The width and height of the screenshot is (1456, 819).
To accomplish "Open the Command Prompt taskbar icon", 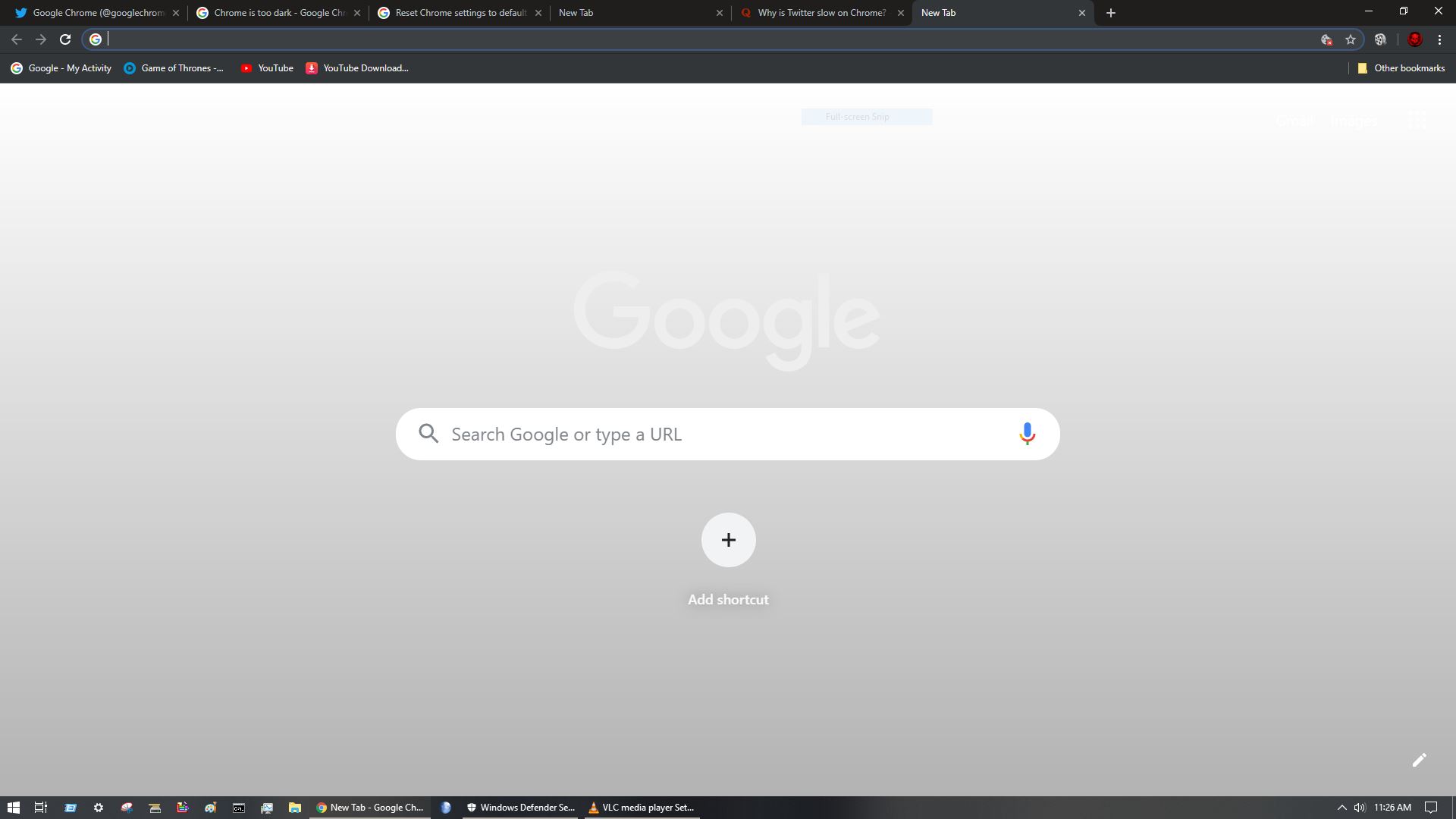I will pyautogui.click(x=239, y=808).
